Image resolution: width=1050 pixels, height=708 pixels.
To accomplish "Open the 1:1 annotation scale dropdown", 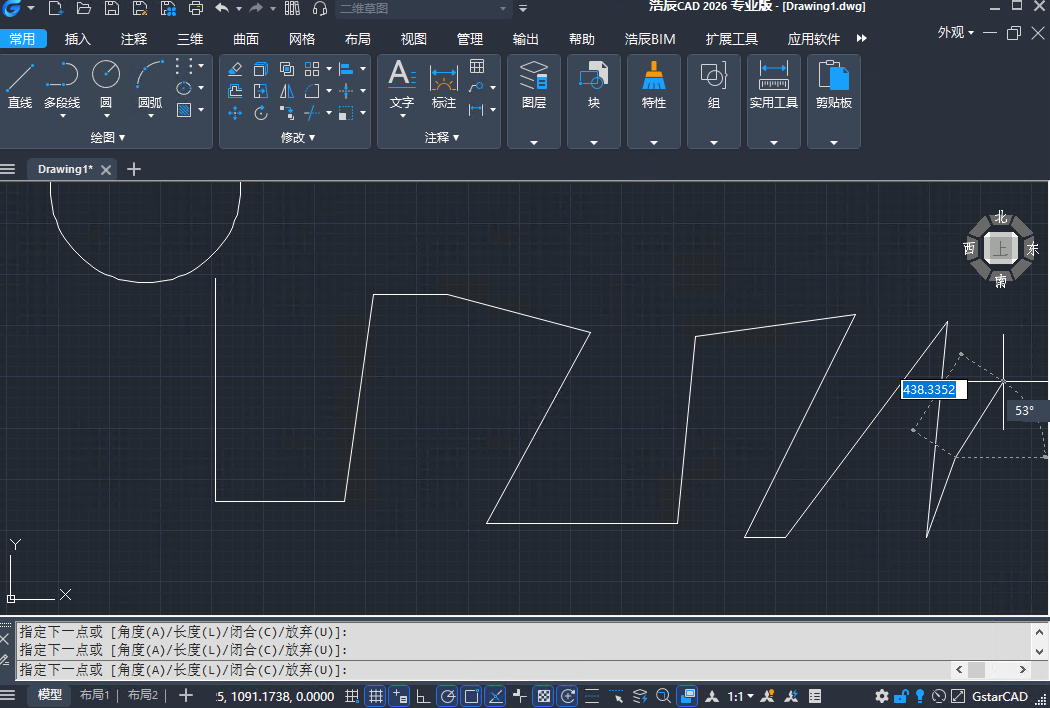I will tap(740, 696).
